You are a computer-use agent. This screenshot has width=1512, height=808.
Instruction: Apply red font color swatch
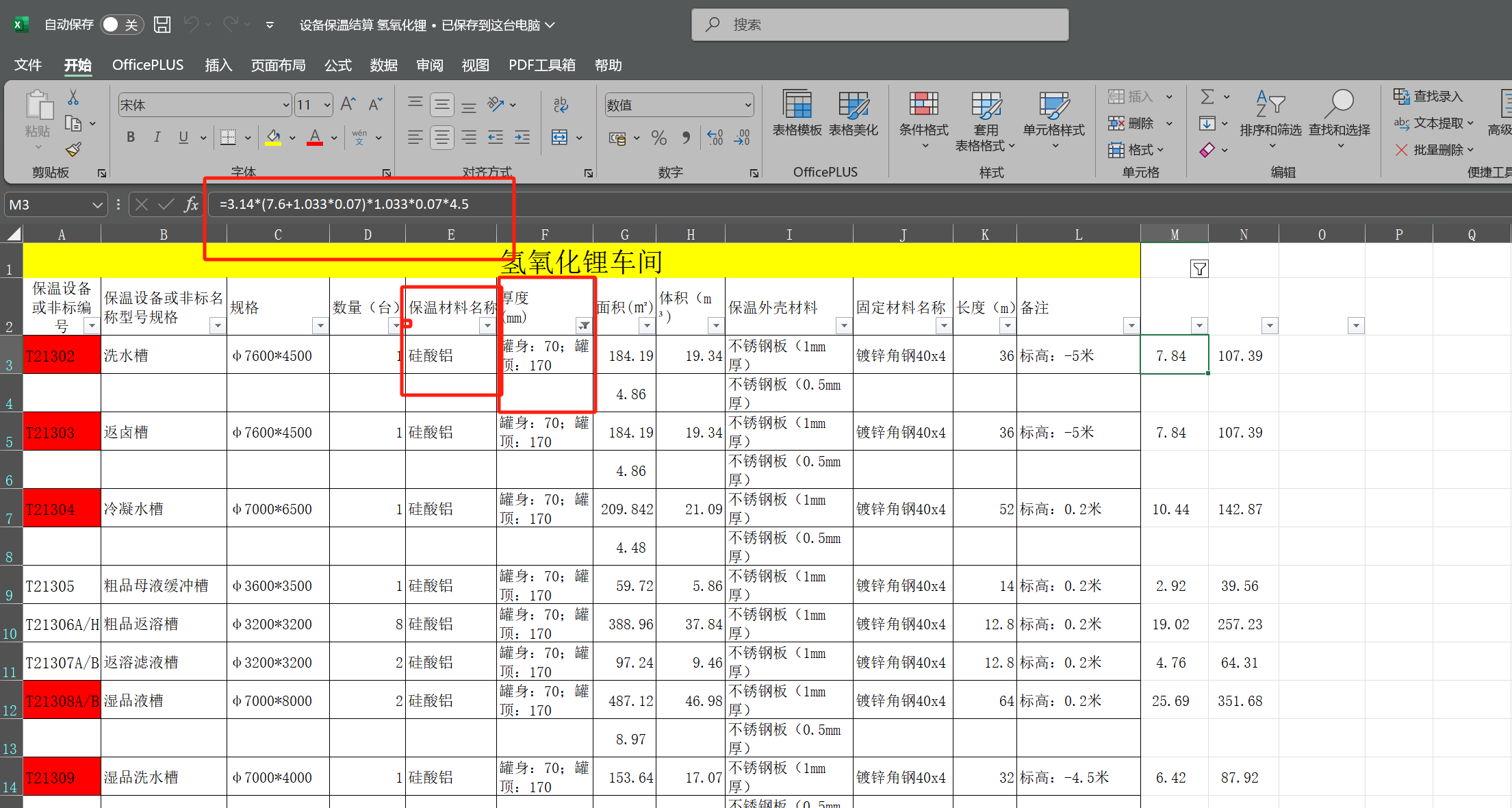(x=315, y=138)
